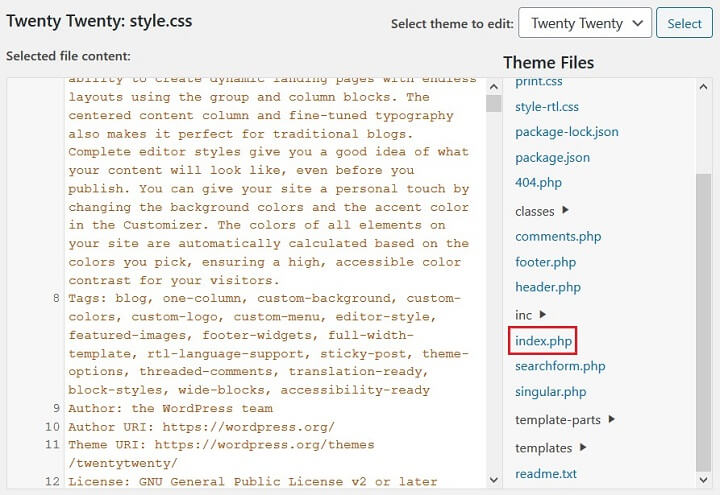720x495 pixels.
Task: Open the theme selection dropdown
Action: [x=585, y=23]
